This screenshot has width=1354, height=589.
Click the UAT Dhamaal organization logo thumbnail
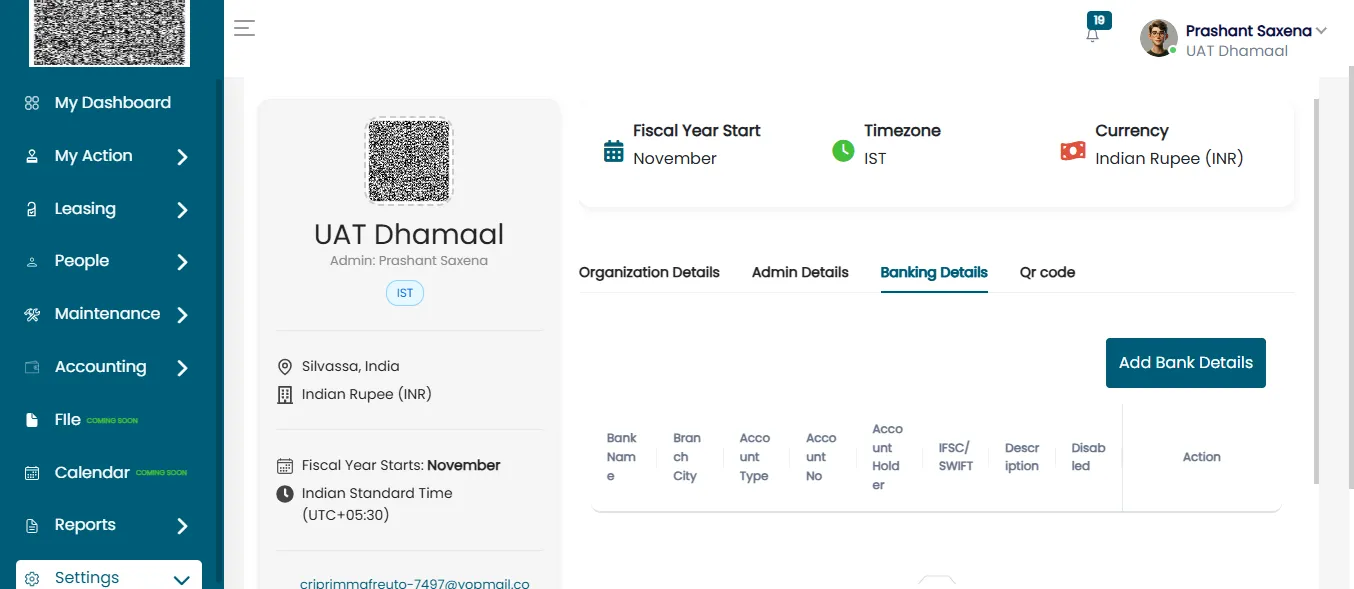click(409, 160)
